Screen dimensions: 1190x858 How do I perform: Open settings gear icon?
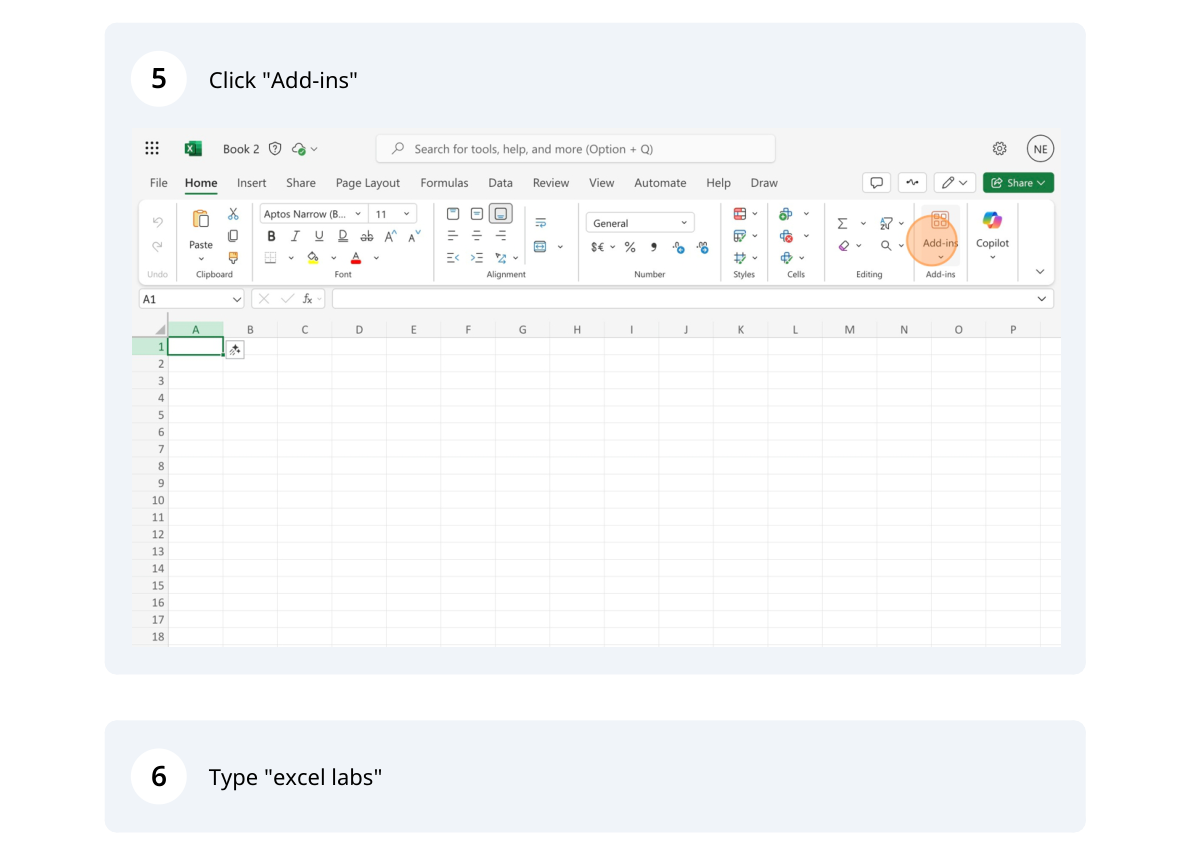[999, 149]
